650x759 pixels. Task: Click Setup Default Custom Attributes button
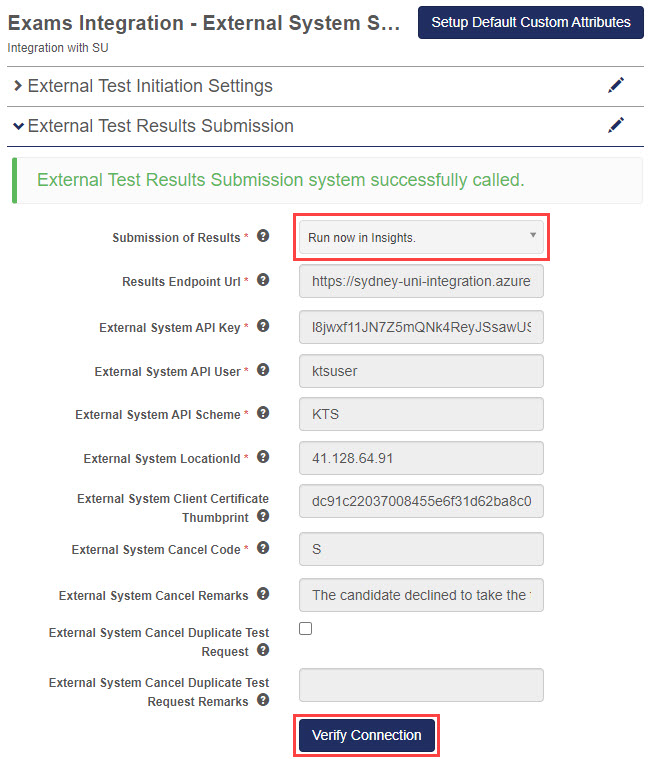click(530, 22)
